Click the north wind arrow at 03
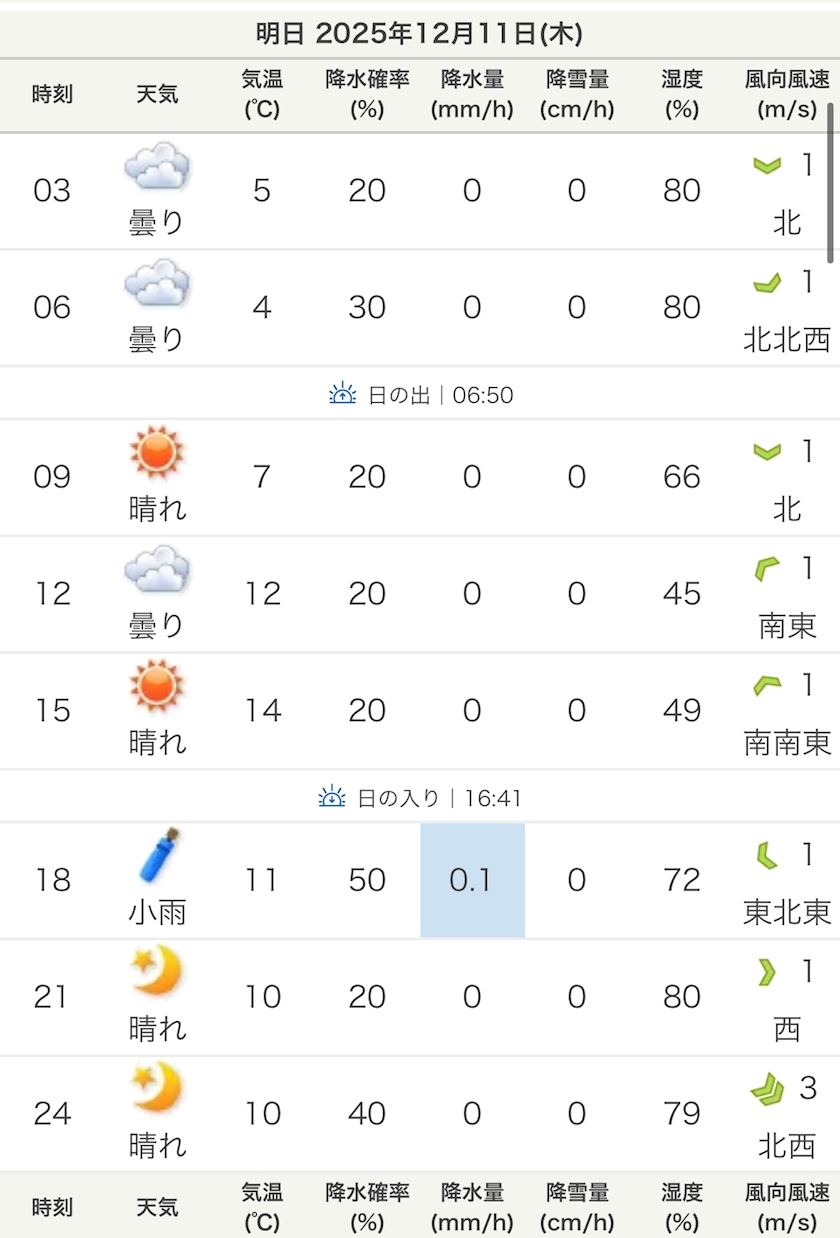This screenshot has width=840, height=1238. click(x=767, y=165)
